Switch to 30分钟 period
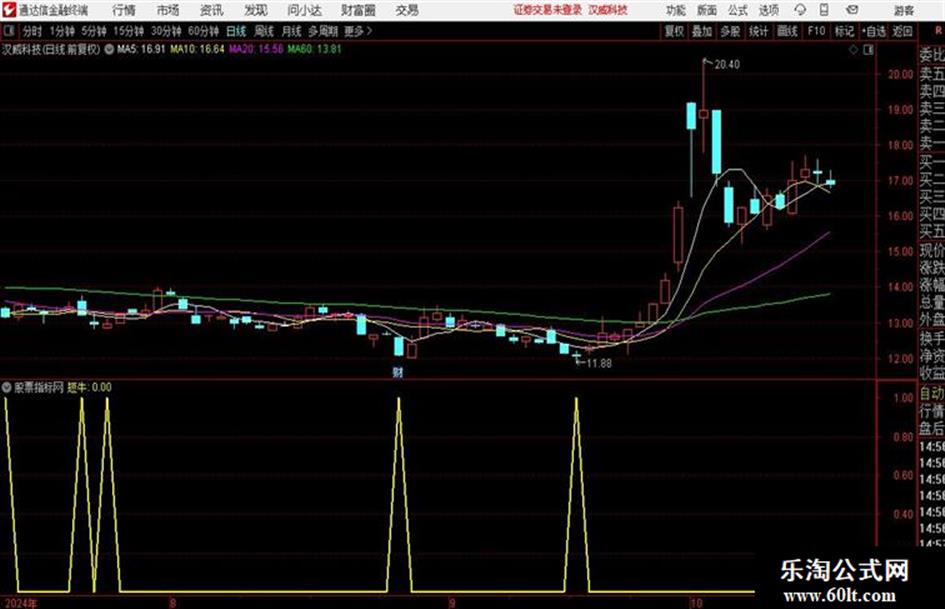The image size is (945, 609). 166,31
